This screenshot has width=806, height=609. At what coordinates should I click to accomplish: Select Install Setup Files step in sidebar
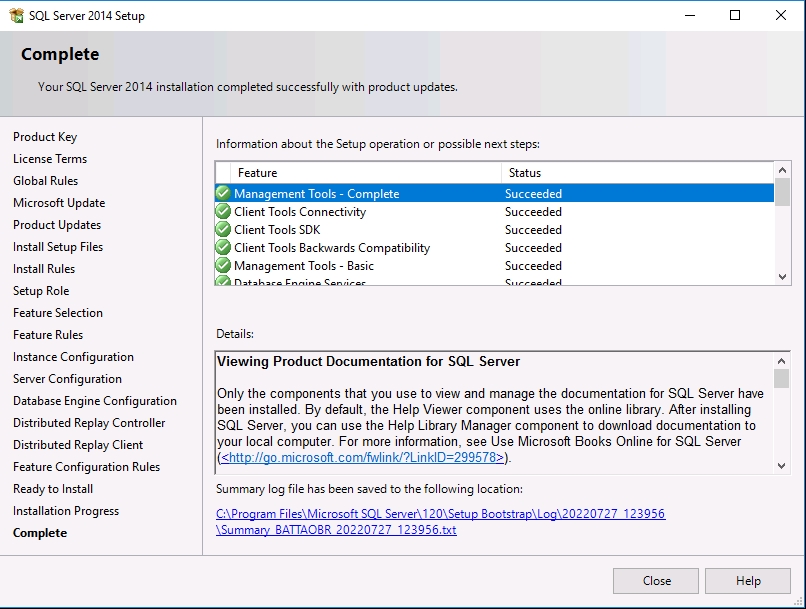(58, 247)
